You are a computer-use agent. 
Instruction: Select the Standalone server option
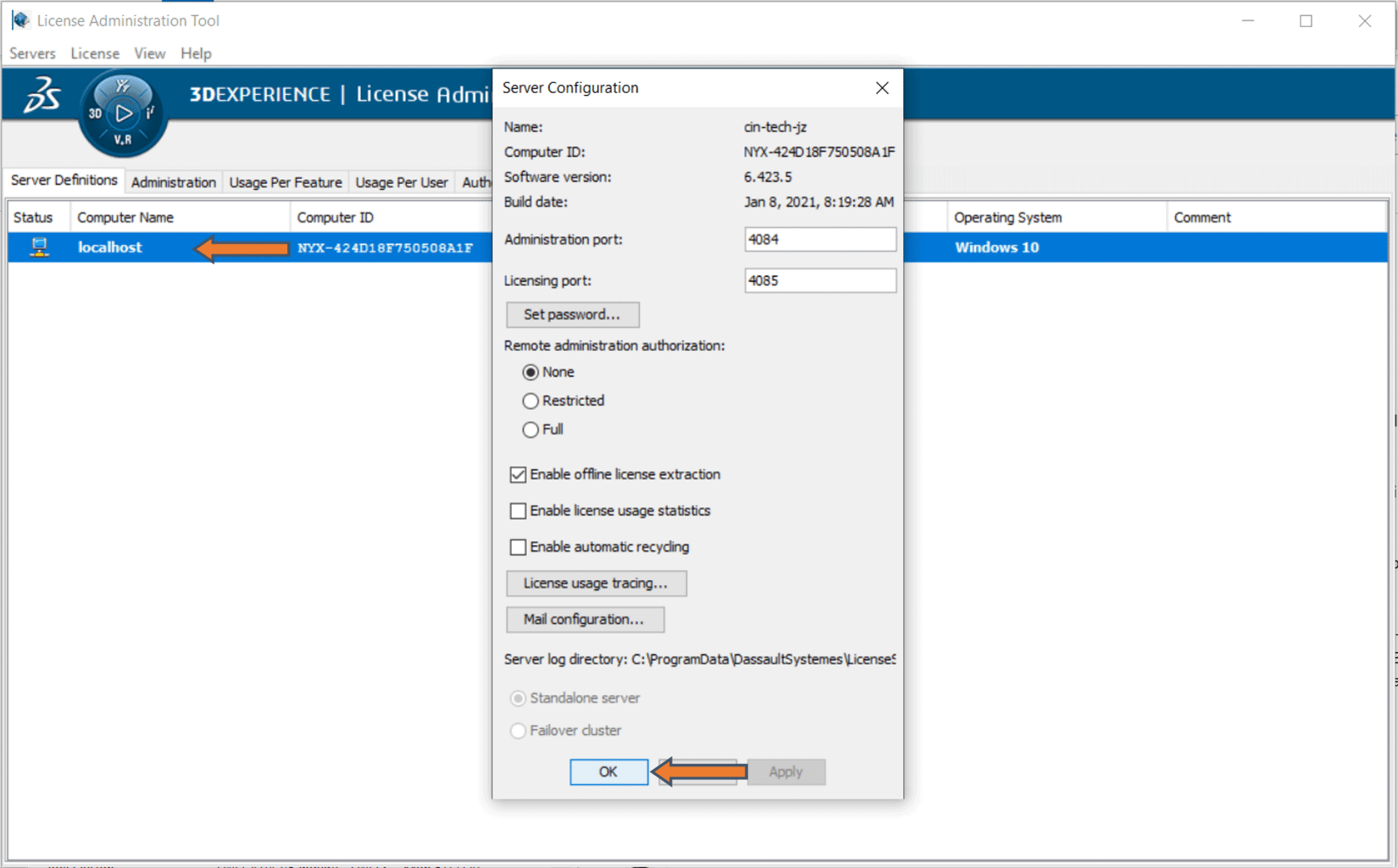pyautogui.click(x=518, y=699)
